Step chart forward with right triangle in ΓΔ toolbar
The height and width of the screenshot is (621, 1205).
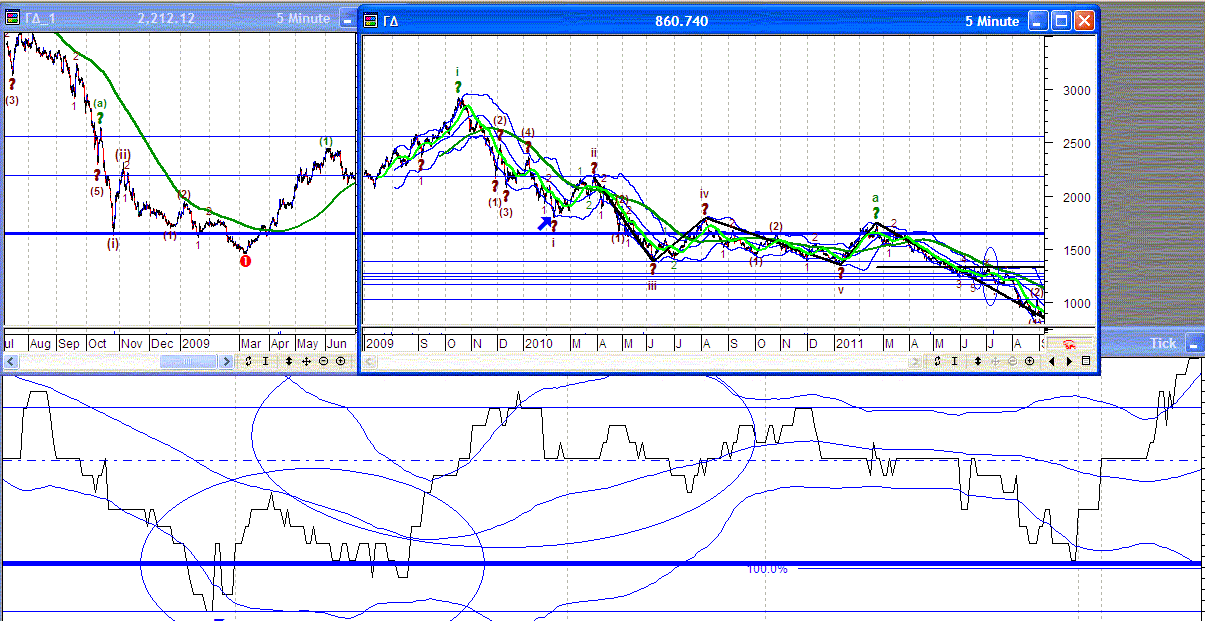(x=1069, y=360)
